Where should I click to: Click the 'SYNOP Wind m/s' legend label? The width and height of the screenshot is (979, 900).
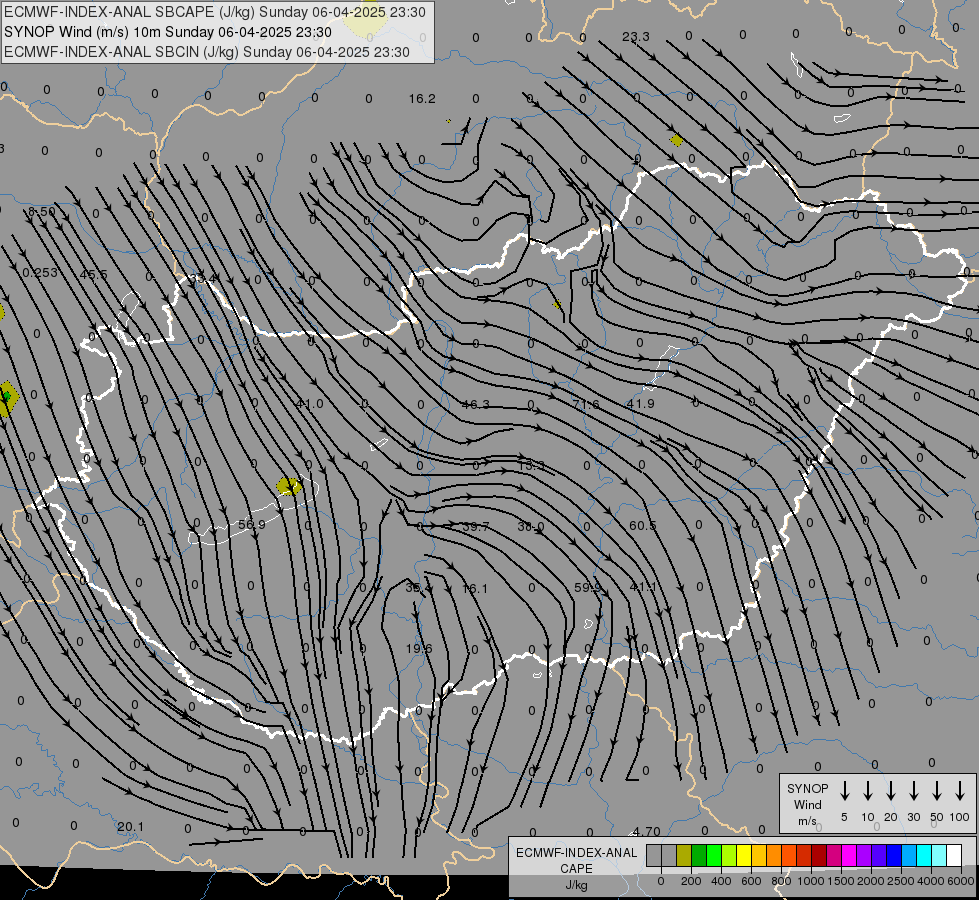click(807, 804)
